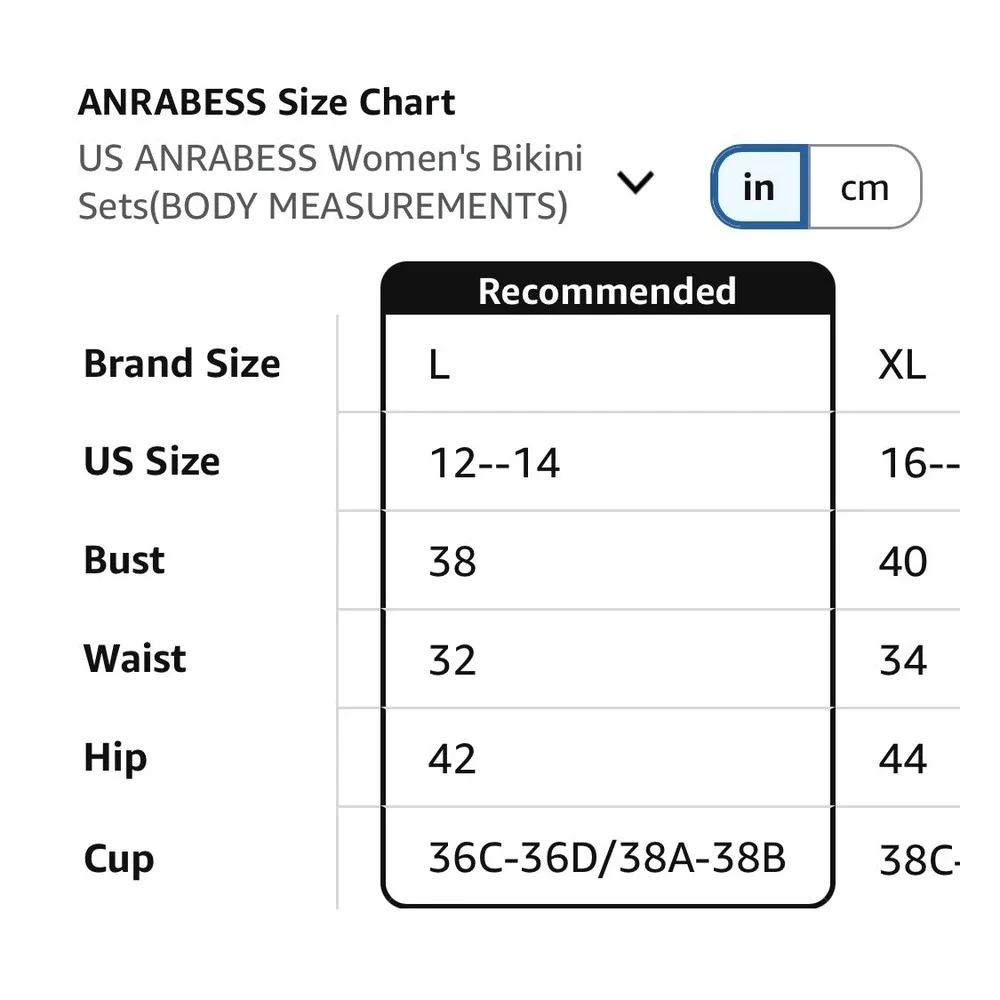Click the Waist row label
Viewport: 1000px width, 1000px height.
(135, 658)
